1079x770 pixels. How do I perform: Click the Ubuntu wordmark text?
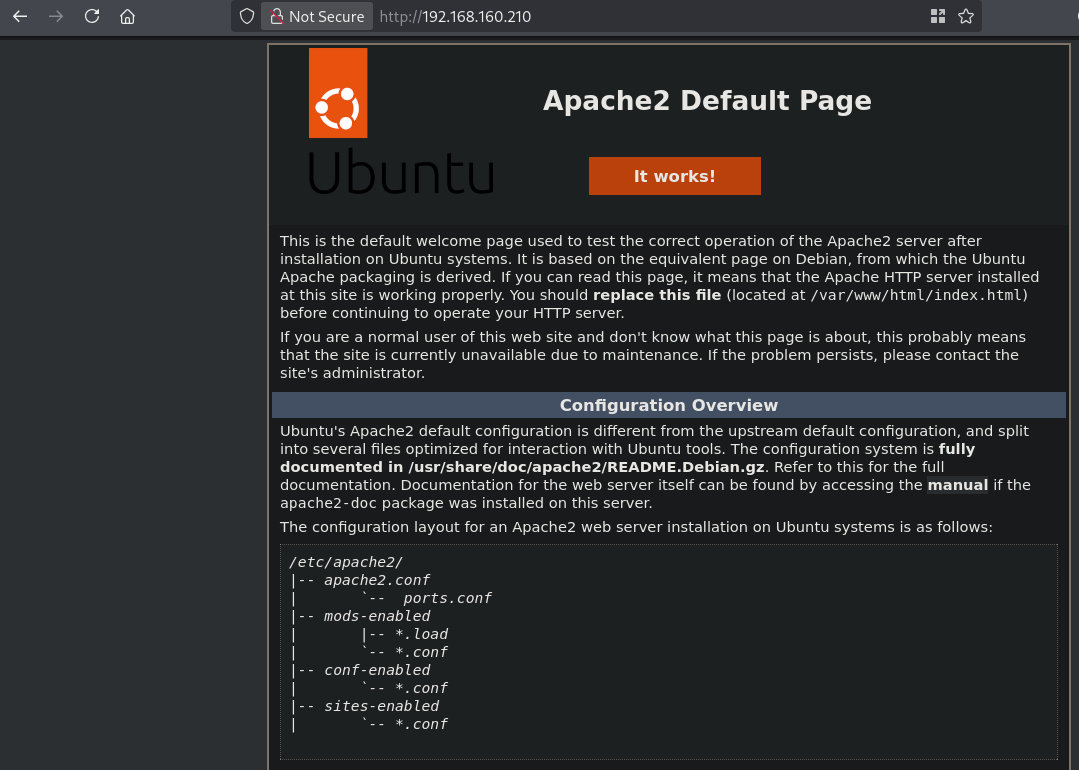pyautogui.click(x=400, y=172)
